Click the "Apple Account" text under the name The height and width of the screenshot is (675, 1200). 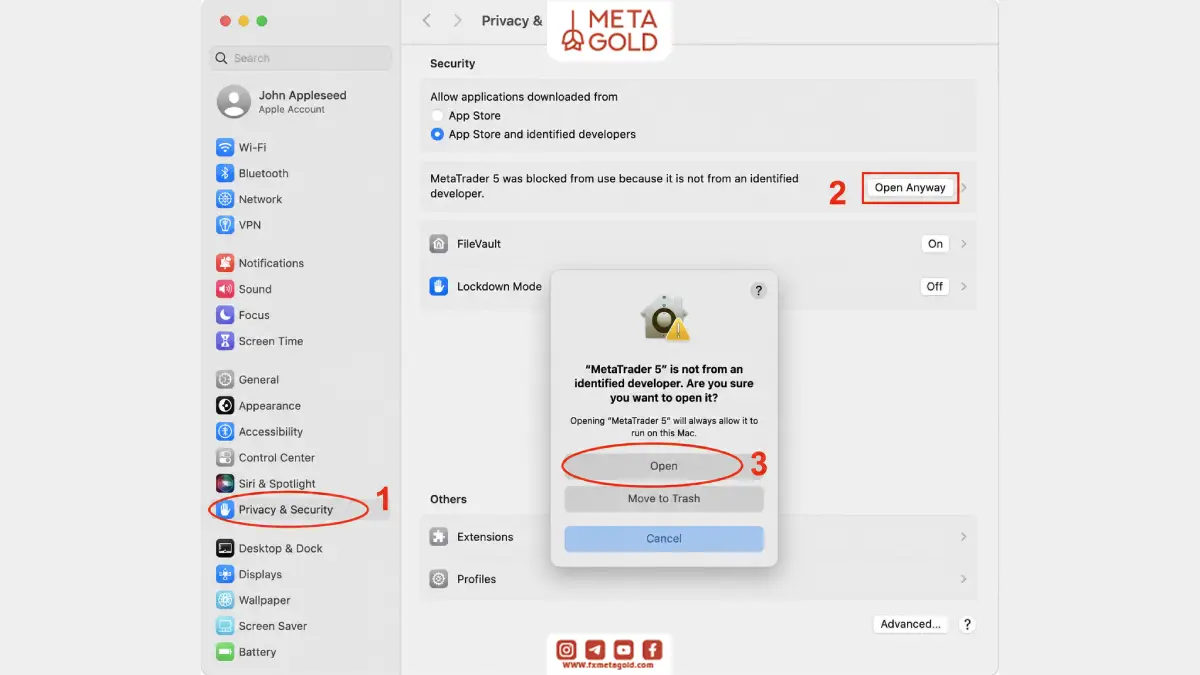pyautogui.click(x=292, y=110)
